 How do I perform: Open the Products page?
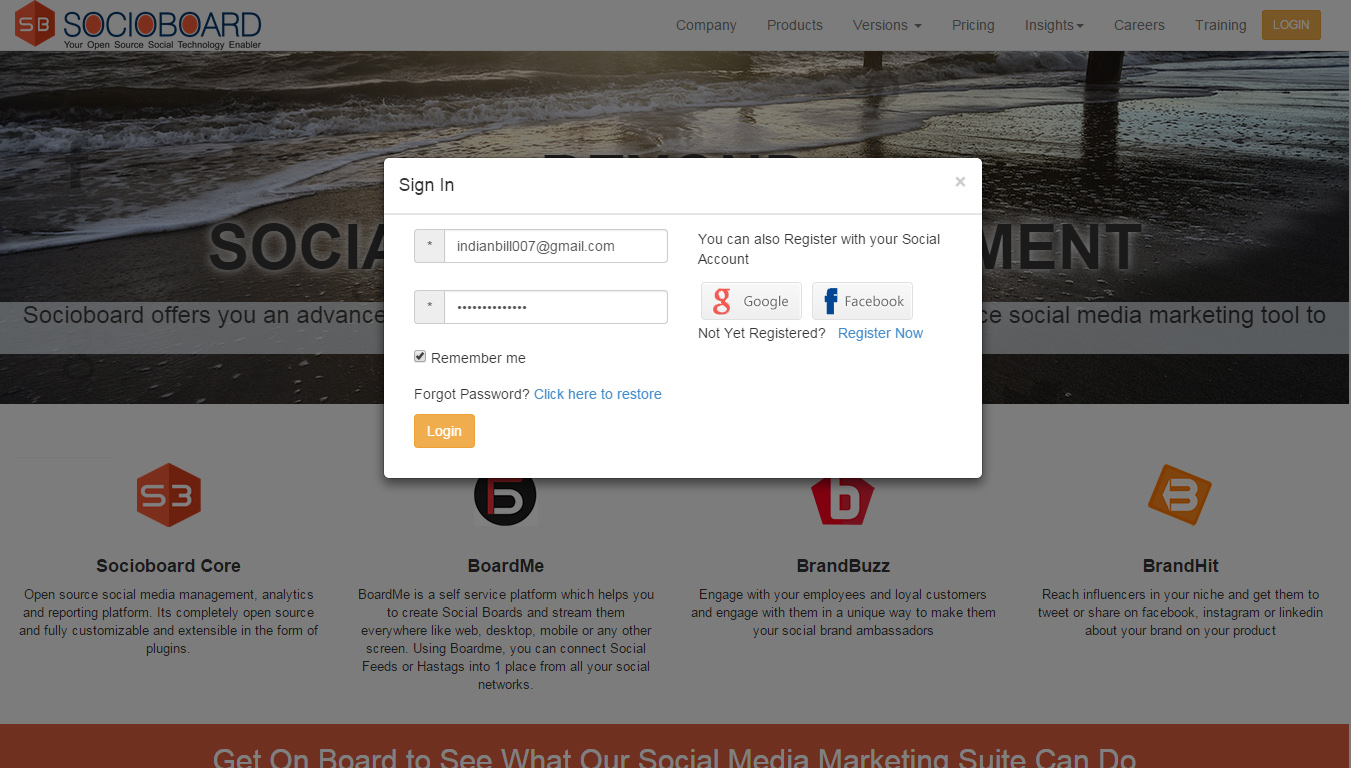(x=795, y=25)
